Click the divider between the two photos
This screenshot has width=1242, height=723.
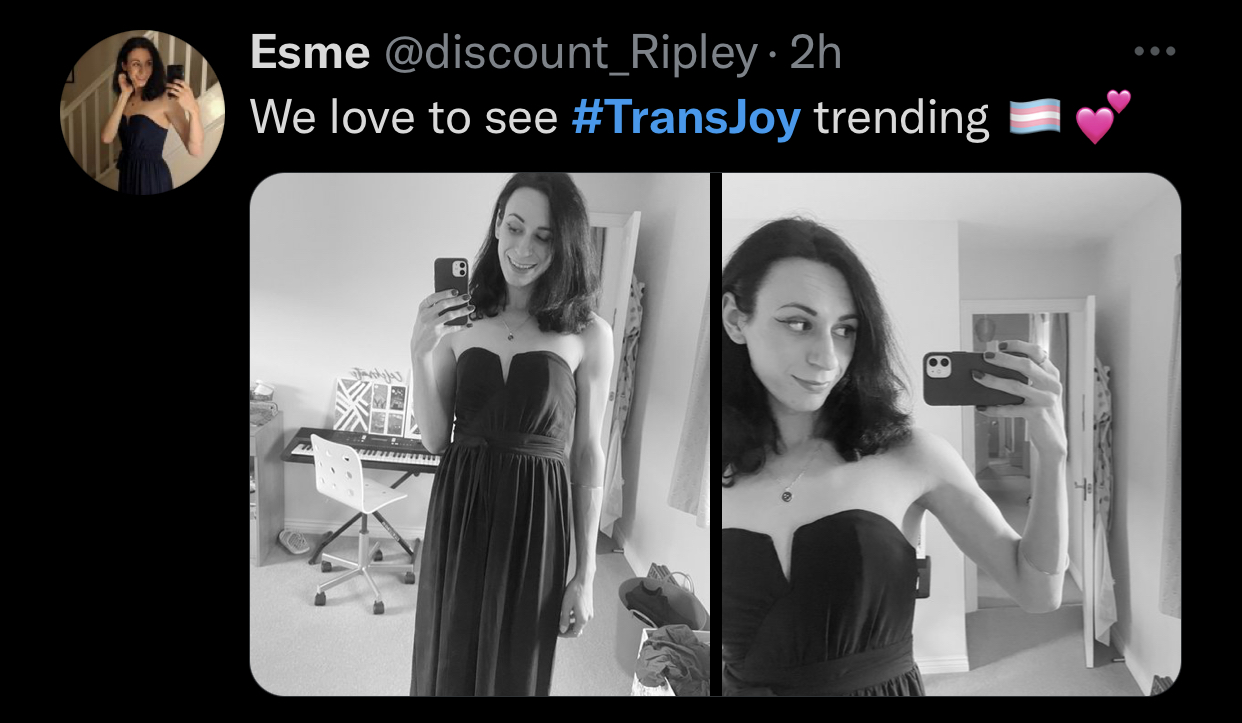(716, 434)
